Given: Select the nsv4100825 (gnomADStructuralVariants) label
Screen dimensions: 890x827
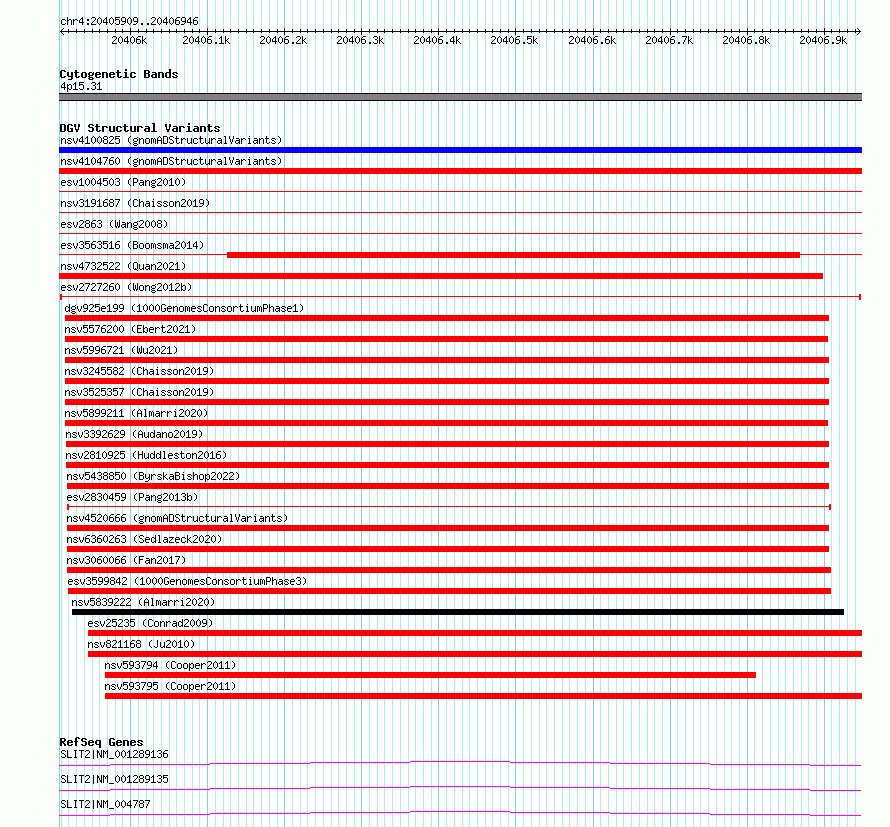Looking at the screenshot, I should 171,140.
